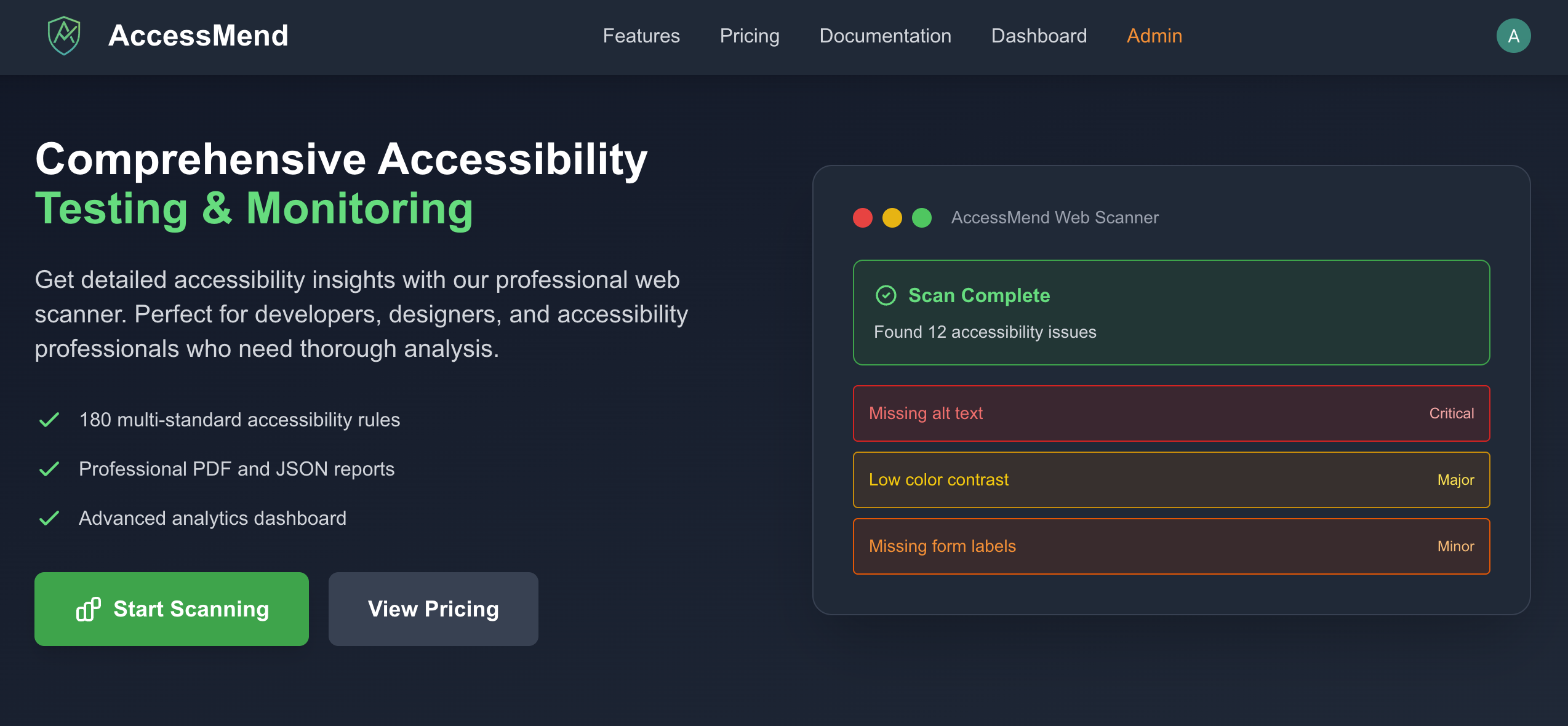This screenshot has width=1568, height=726.
Task: Click the View Pricing button
Action: [433, 609]
